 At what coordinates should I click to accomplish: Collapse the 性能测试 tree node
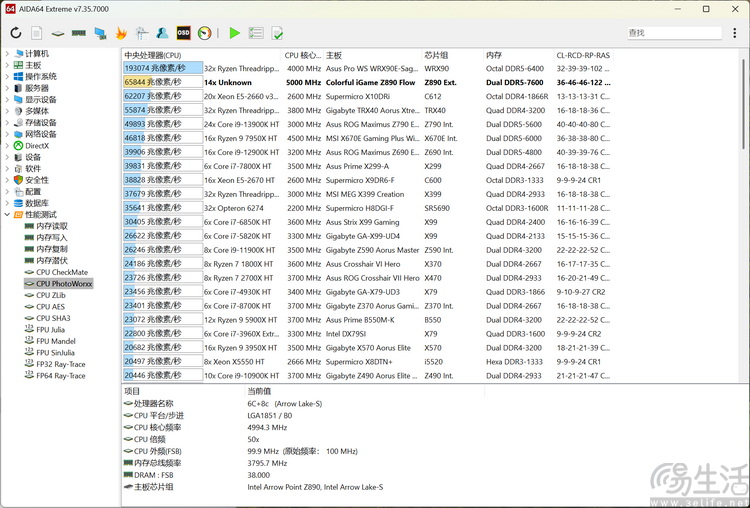7,214
